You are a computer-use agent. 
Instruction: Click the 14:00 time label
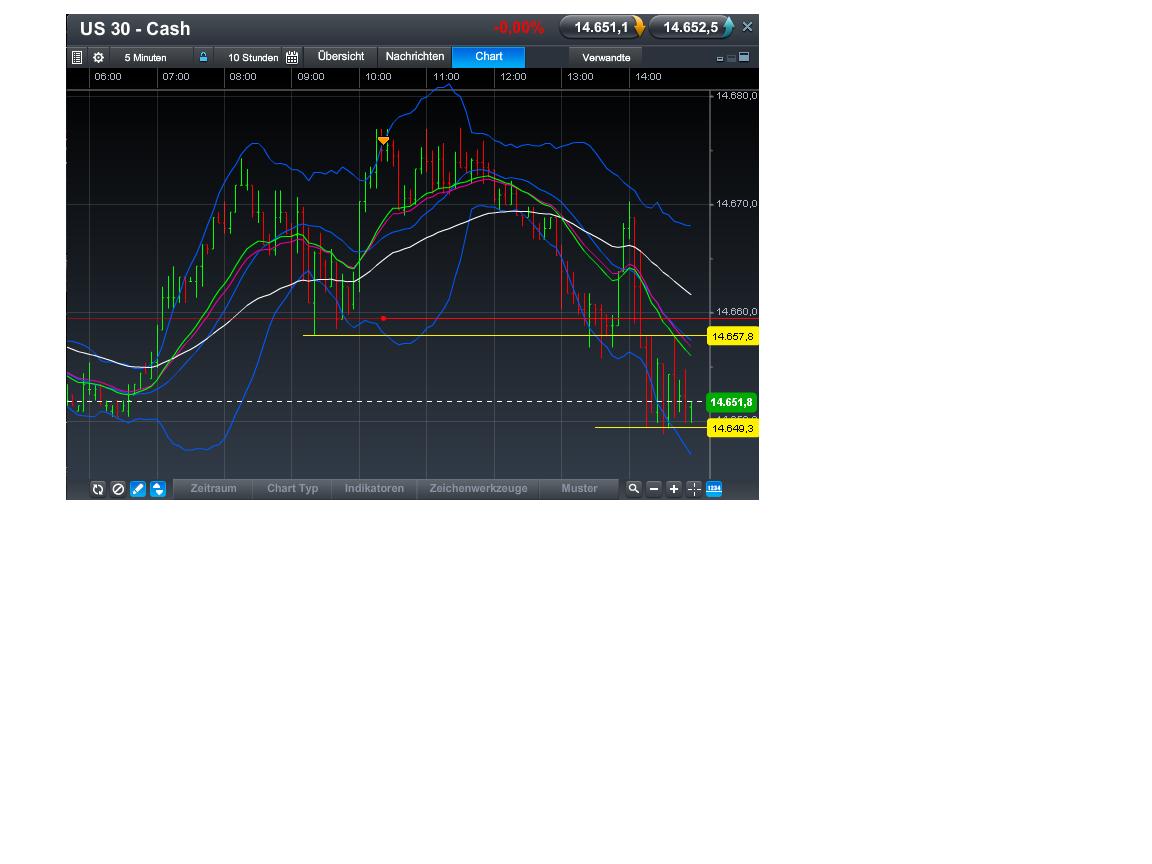point(648,76)
